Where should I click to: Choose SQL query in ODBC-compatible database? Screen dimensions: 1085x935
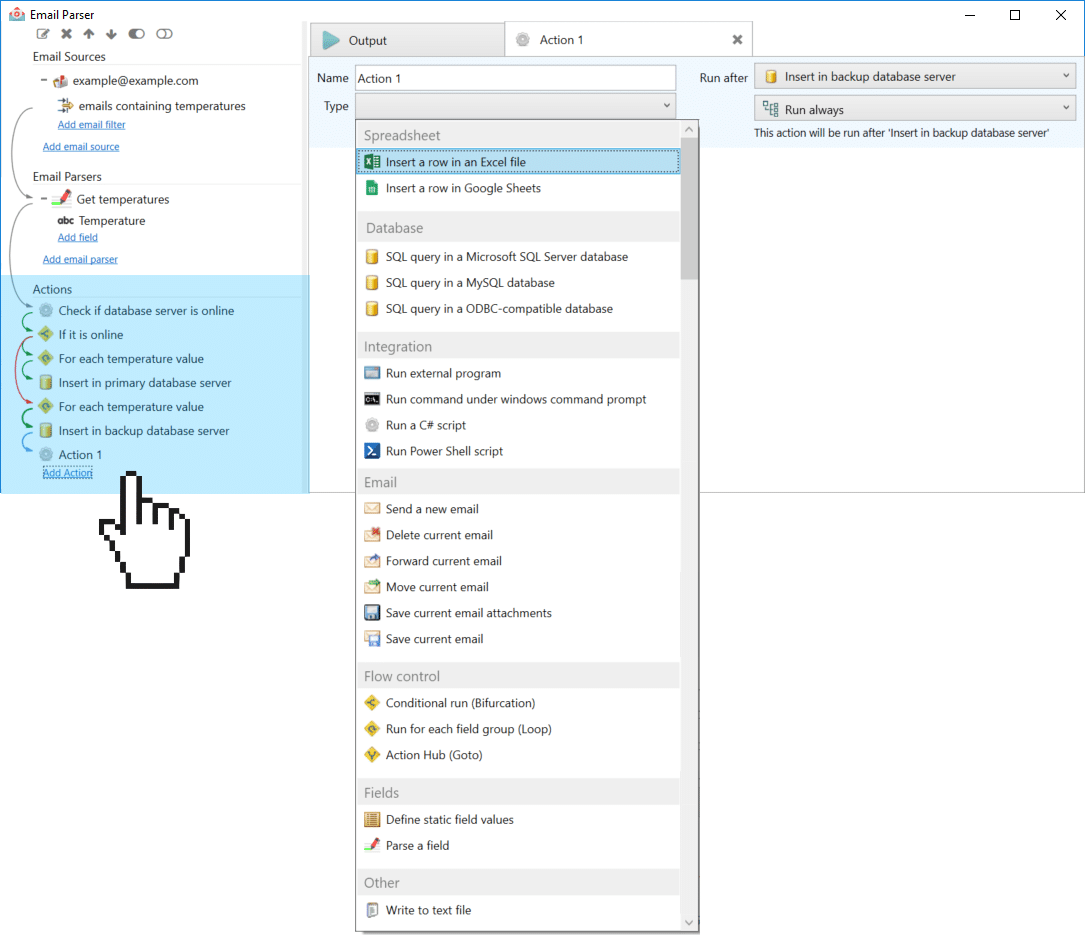coord(518,309)
